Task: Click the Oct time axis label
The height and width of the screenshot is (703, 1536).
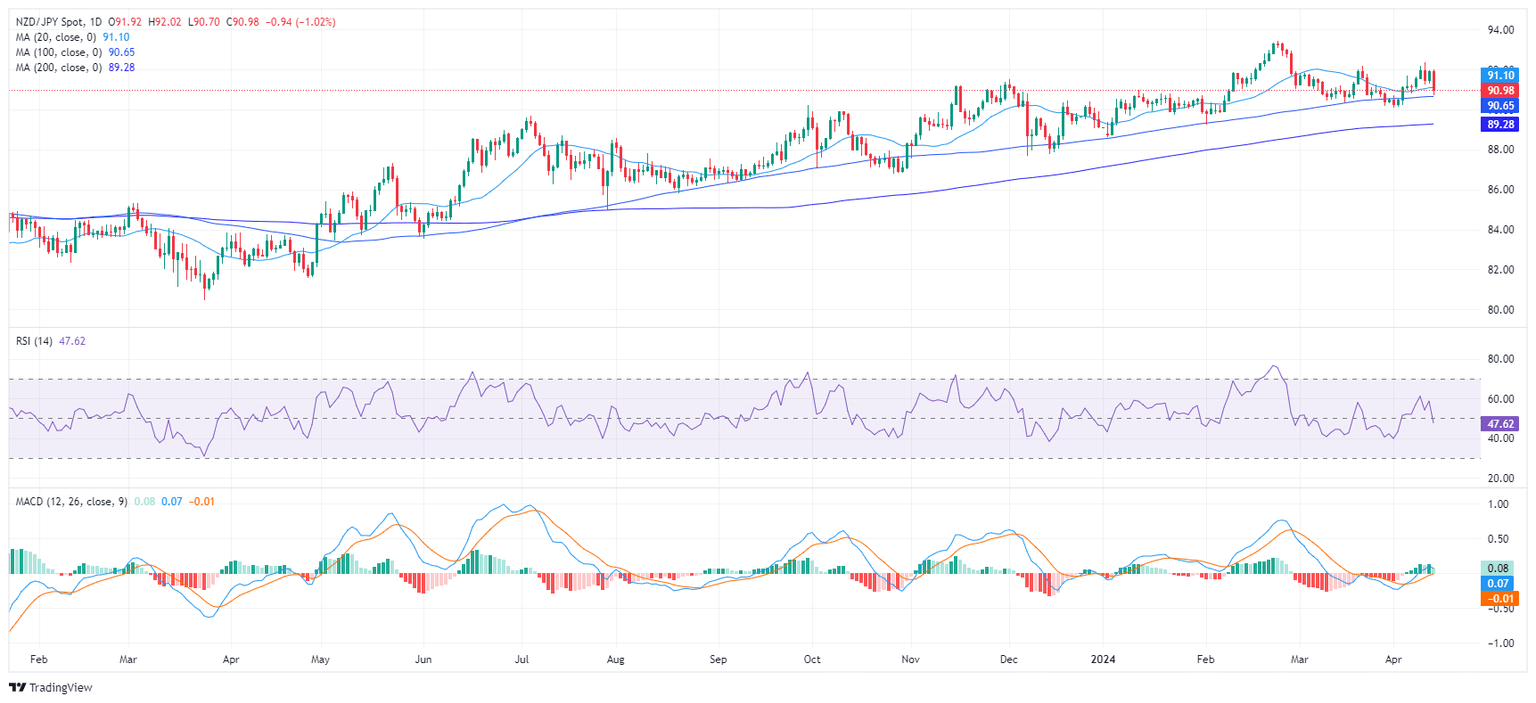Action: (x=813, y=661)
